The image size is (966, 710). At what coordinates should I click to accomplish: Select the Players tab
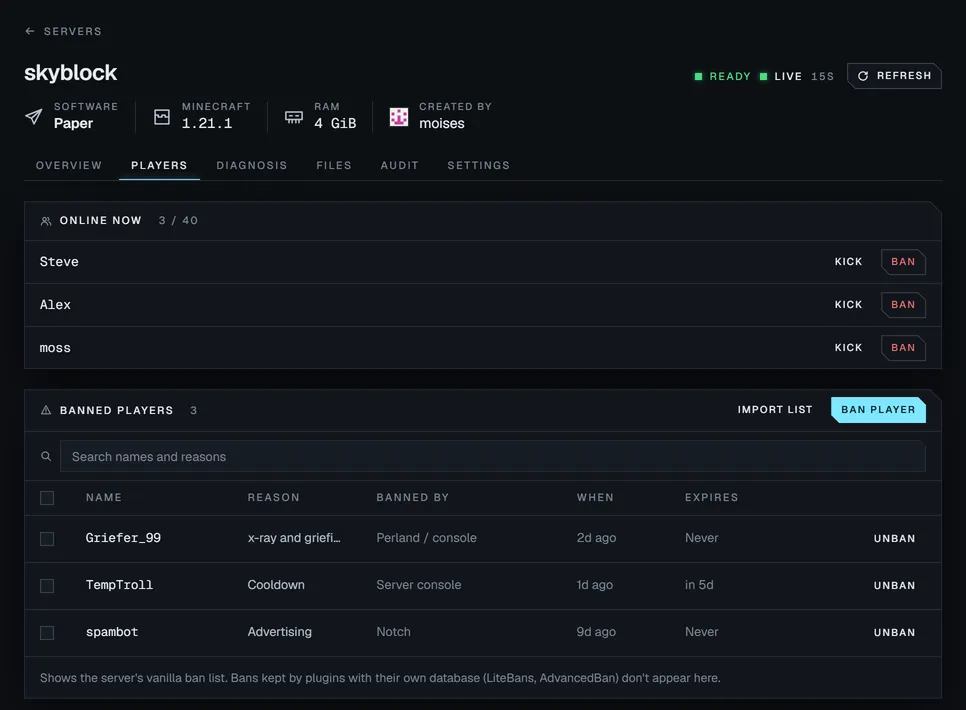click(159, 165)
